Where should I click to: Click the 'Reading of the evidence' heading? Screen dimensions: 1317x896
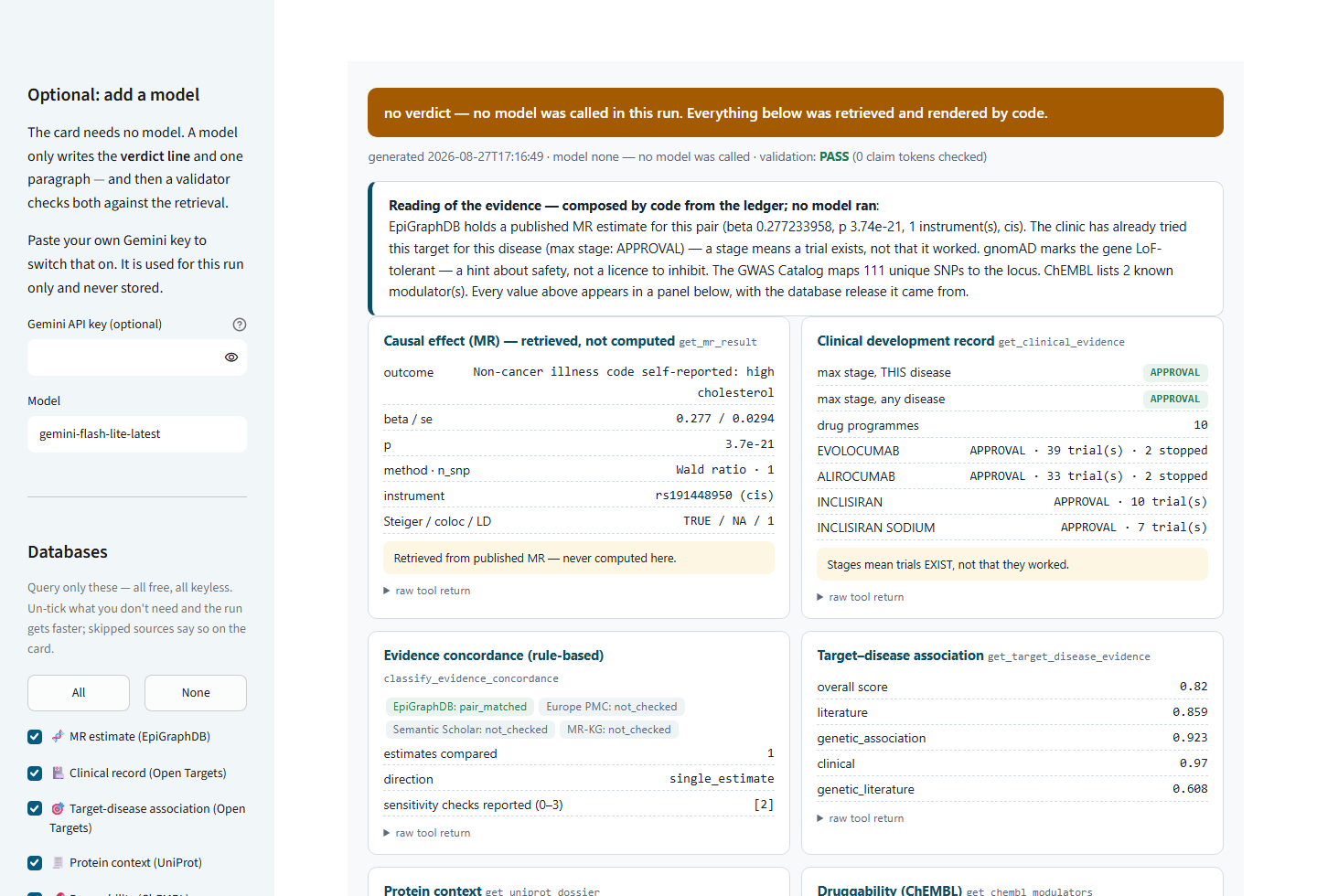633,206
